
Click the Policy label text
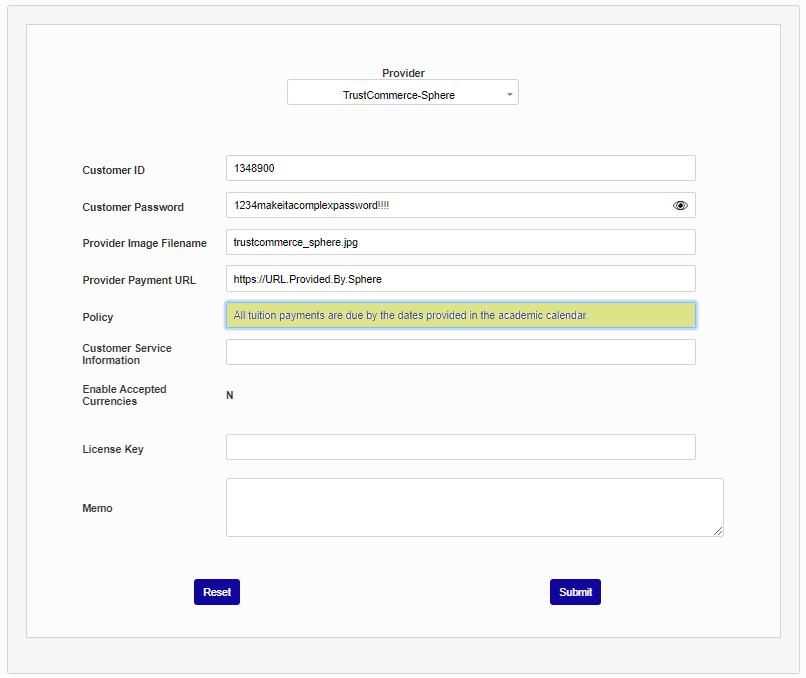click(98, 317)
